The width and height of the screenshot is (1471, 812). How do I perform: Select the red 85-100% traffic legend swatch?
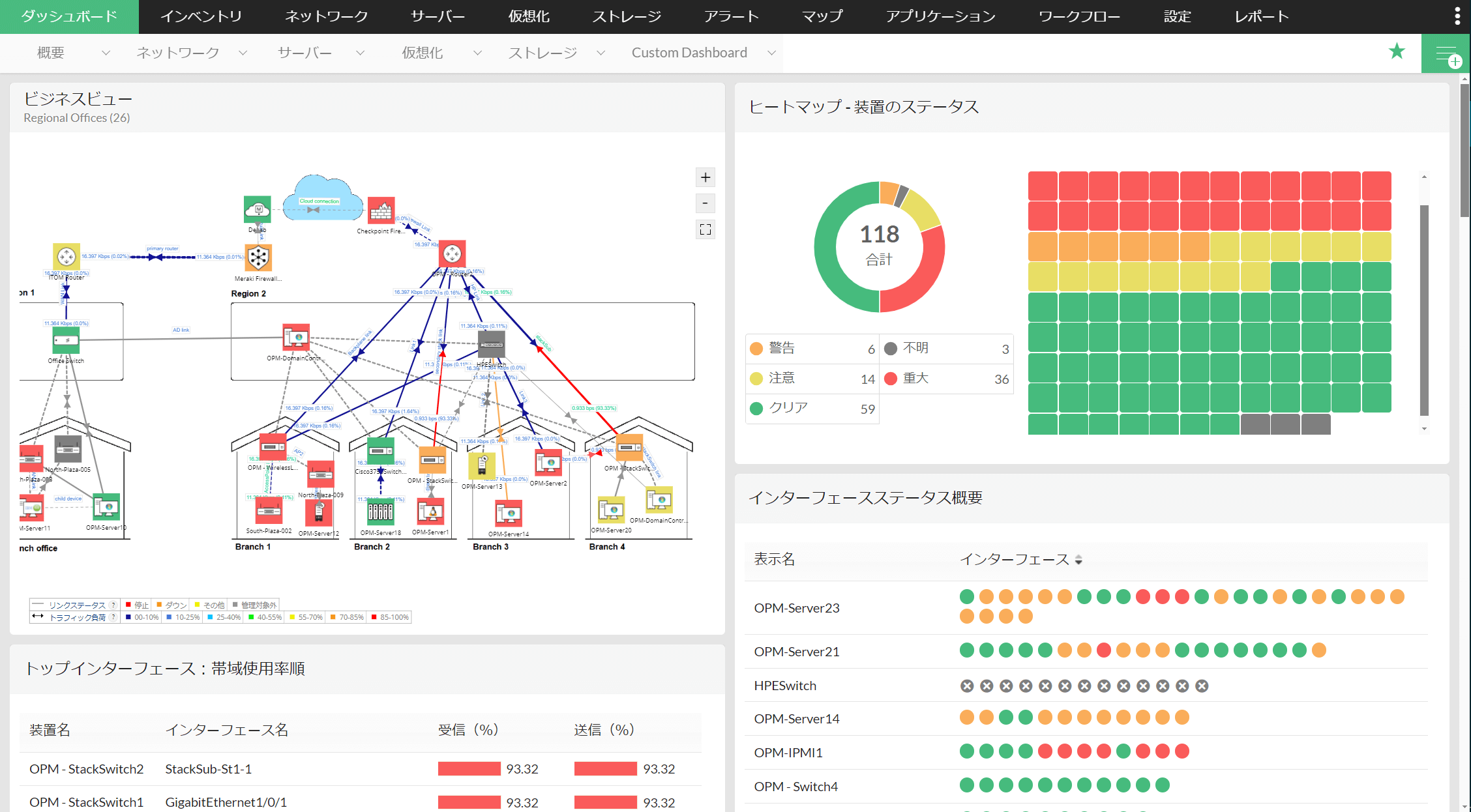click(374, 616)
